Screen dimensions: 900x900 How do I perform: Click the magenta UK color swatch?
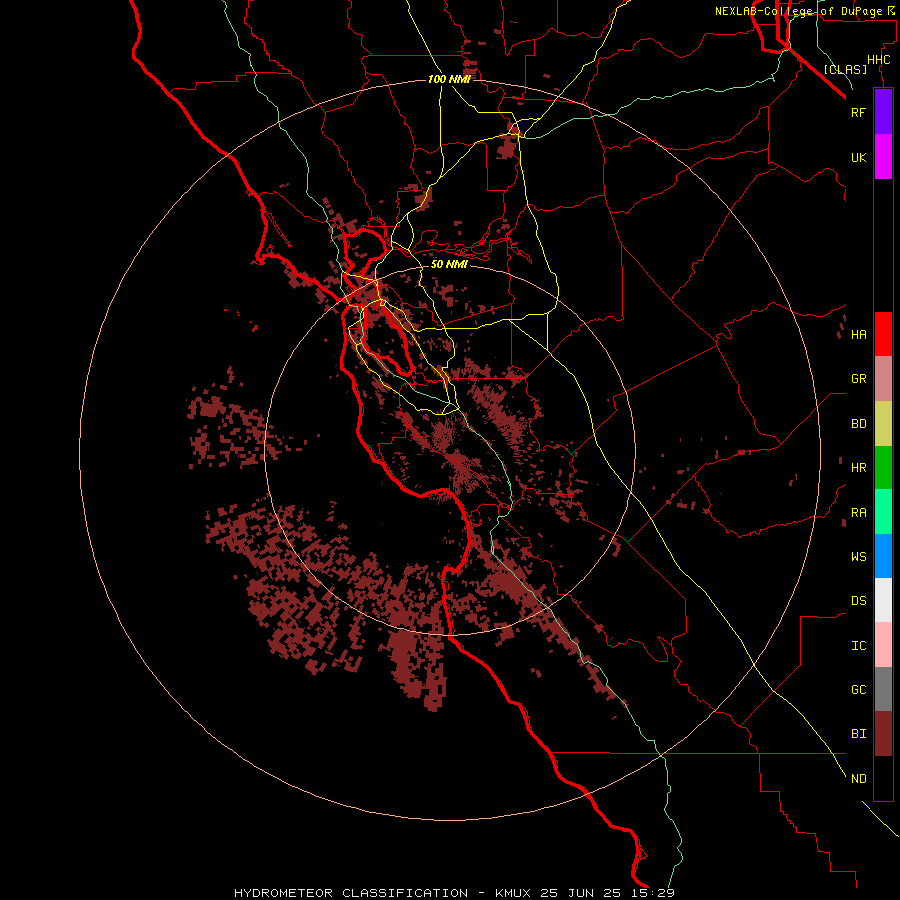point(883,157)
